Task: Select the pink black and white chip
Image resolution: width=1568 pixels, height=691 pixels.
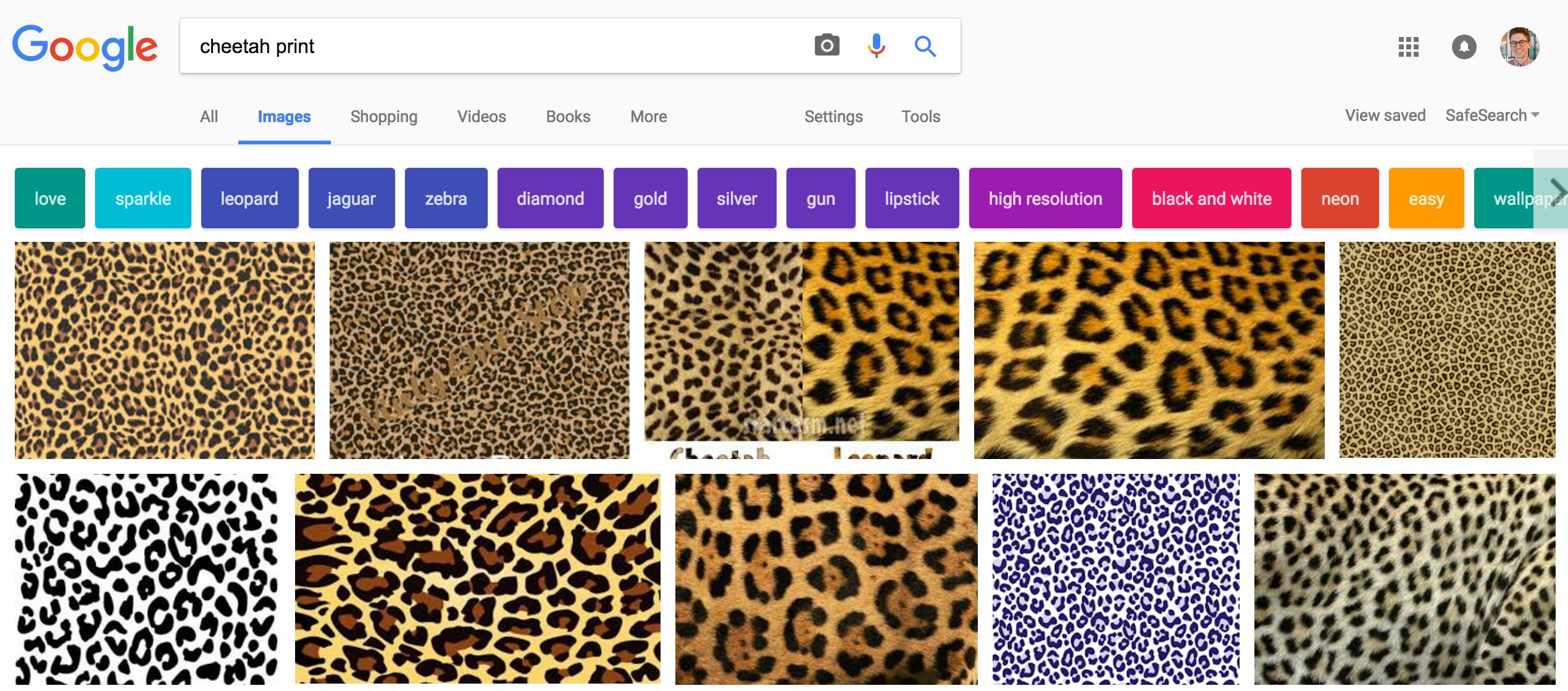Action: [1211, 199]
